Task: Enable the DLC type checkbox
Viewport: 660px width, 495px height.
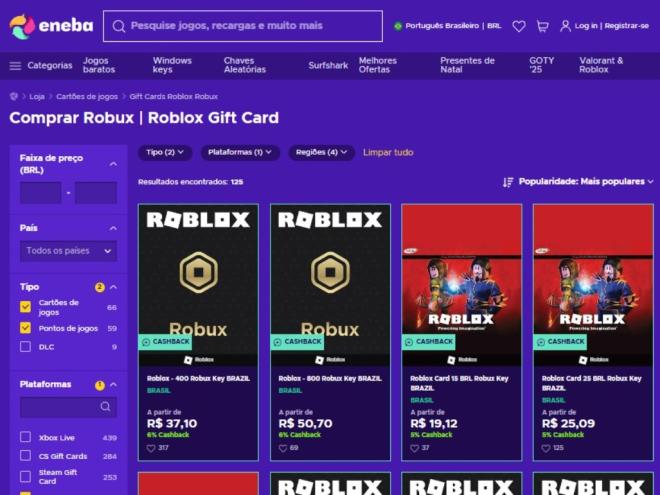Action: tap(25, 347)
